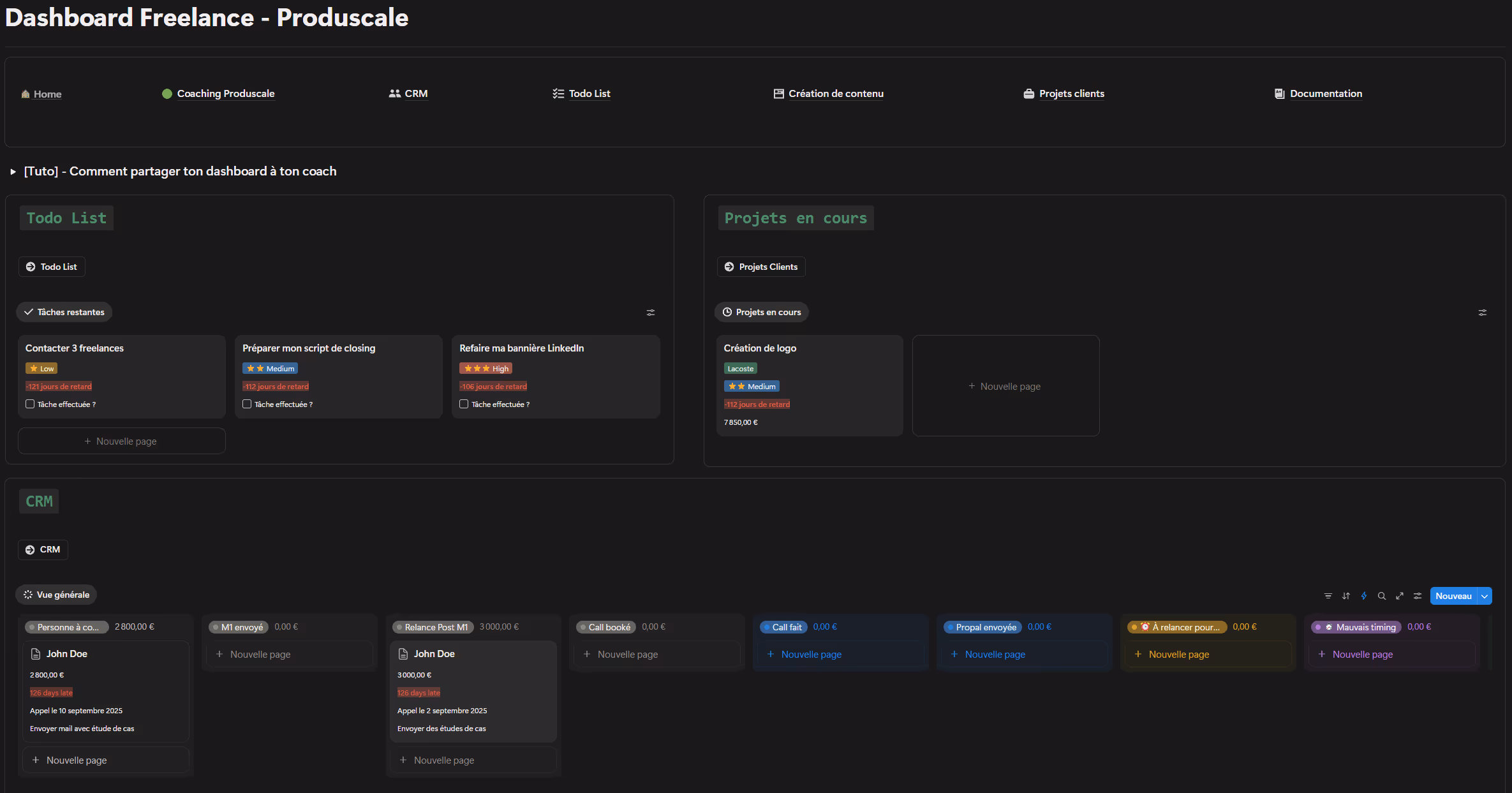Click the High priority tag
Image resolution: width=1512 pixels, height=793 pixels.
point(486,369)
